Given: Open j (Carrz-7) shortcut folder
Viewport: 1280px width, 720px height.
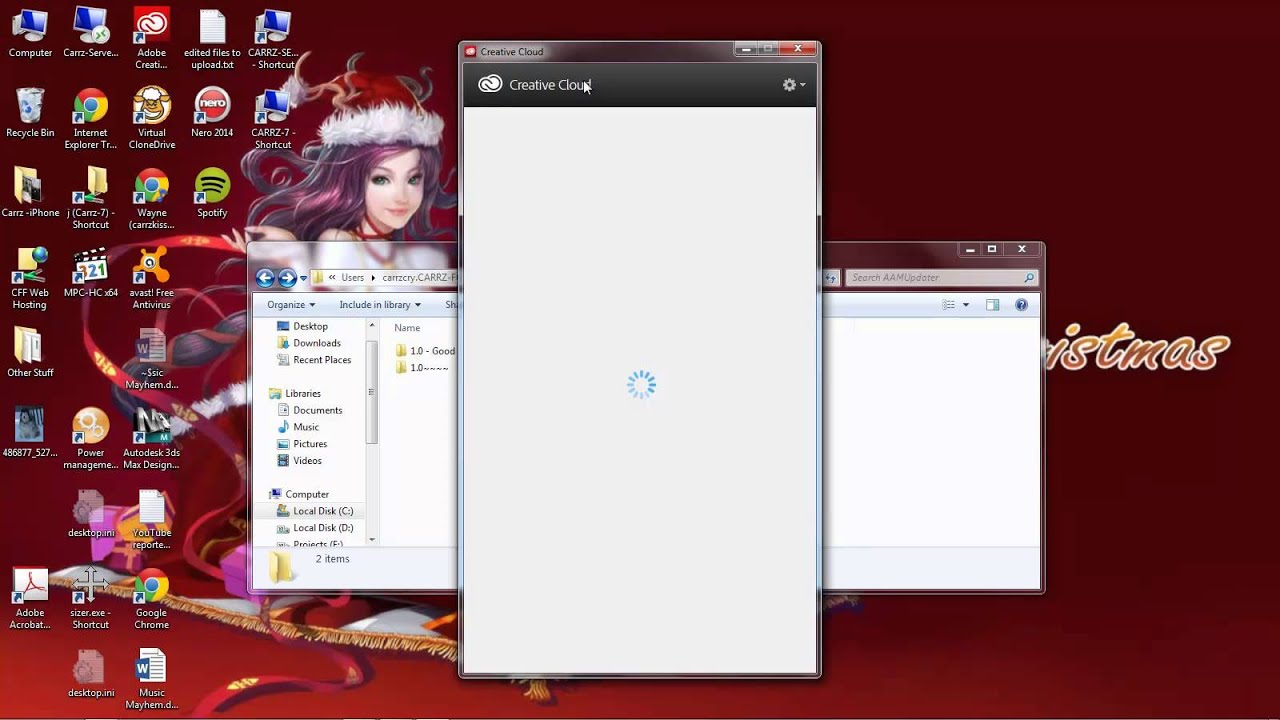Looking at the screenshot, I should 90,199.
